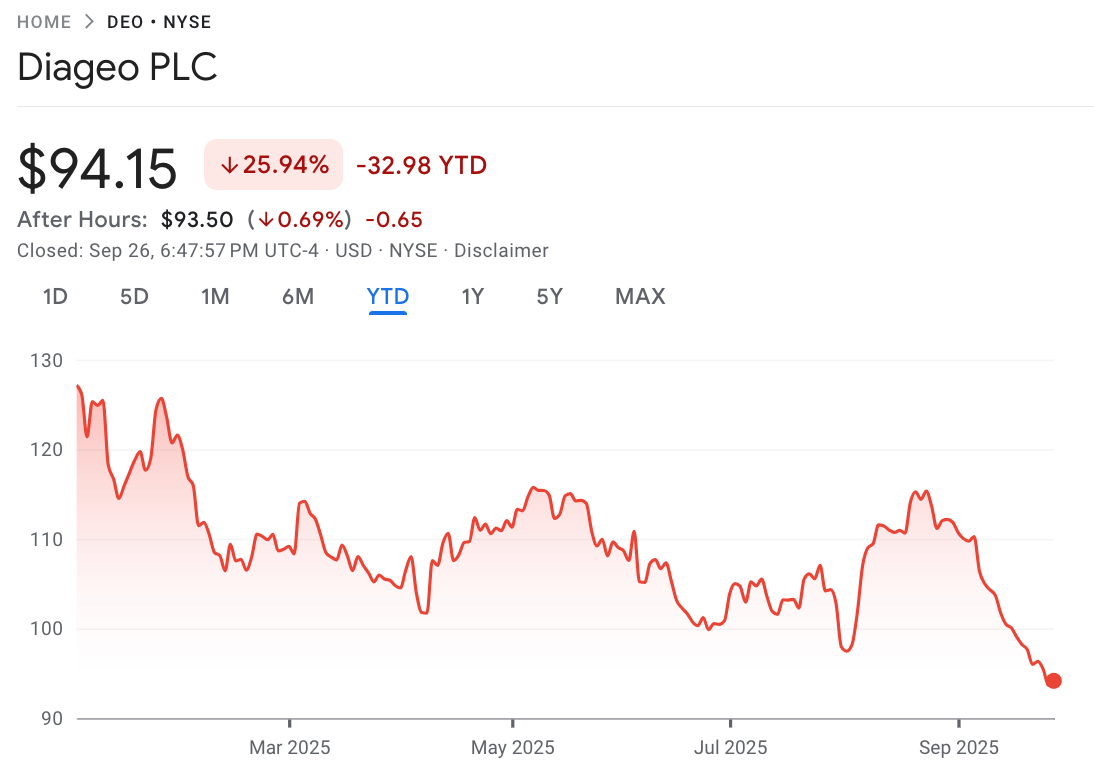Switch to the 5Y chart

(549, 297)
